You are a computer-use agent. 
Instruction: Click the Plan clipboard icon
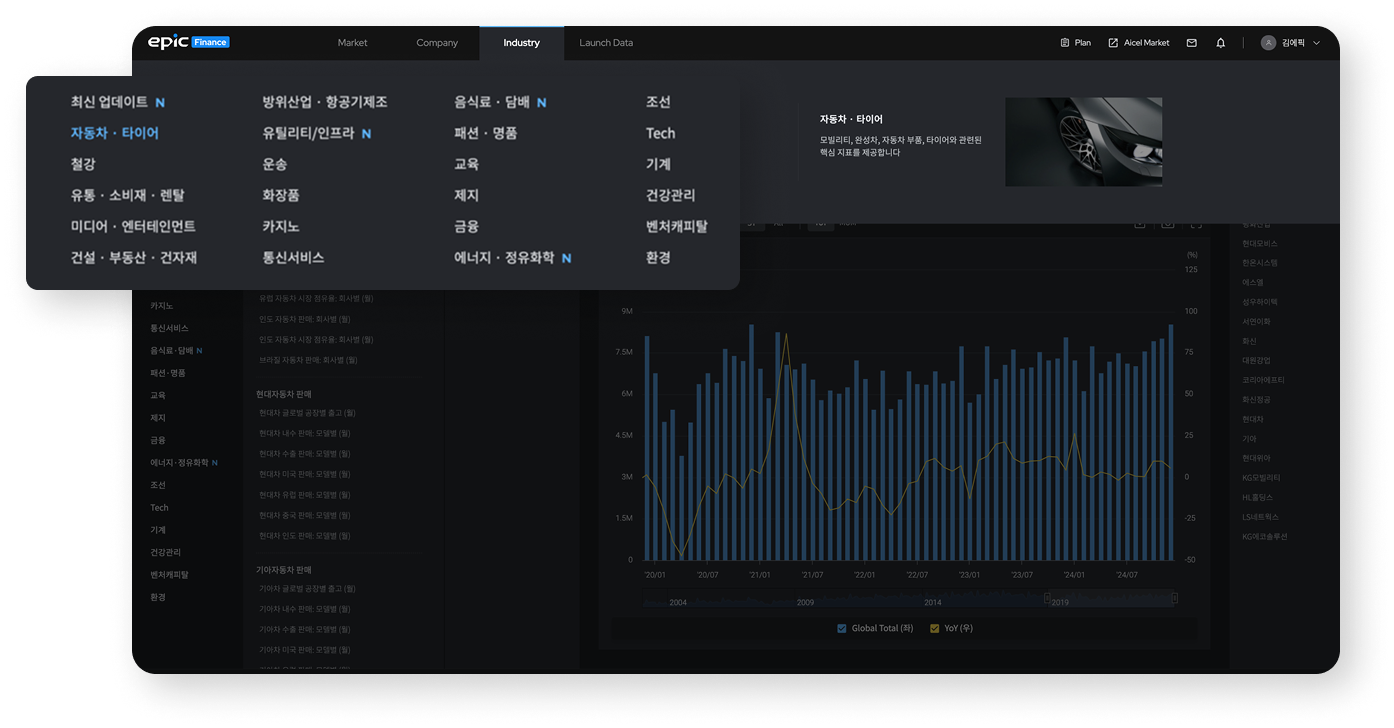(1064, 42)
